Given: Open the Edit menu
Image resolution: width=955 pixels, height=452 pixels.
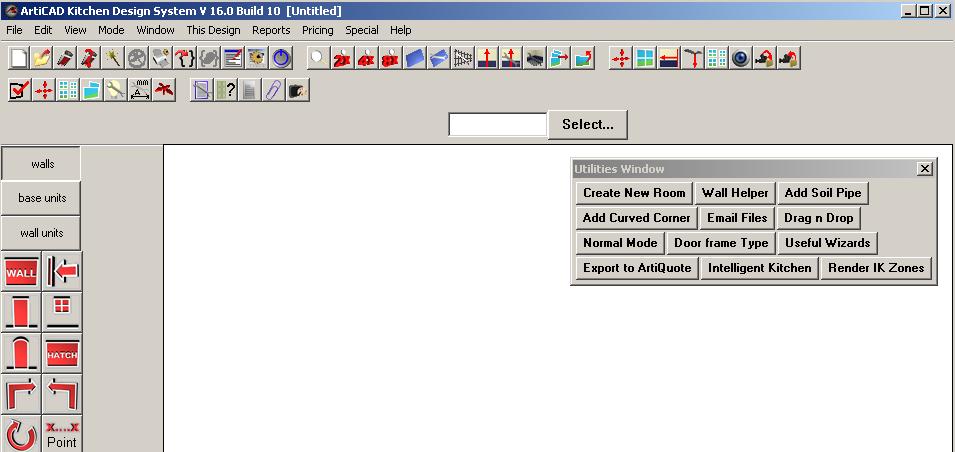Looking at the screenshot, I should pos(43,30).
